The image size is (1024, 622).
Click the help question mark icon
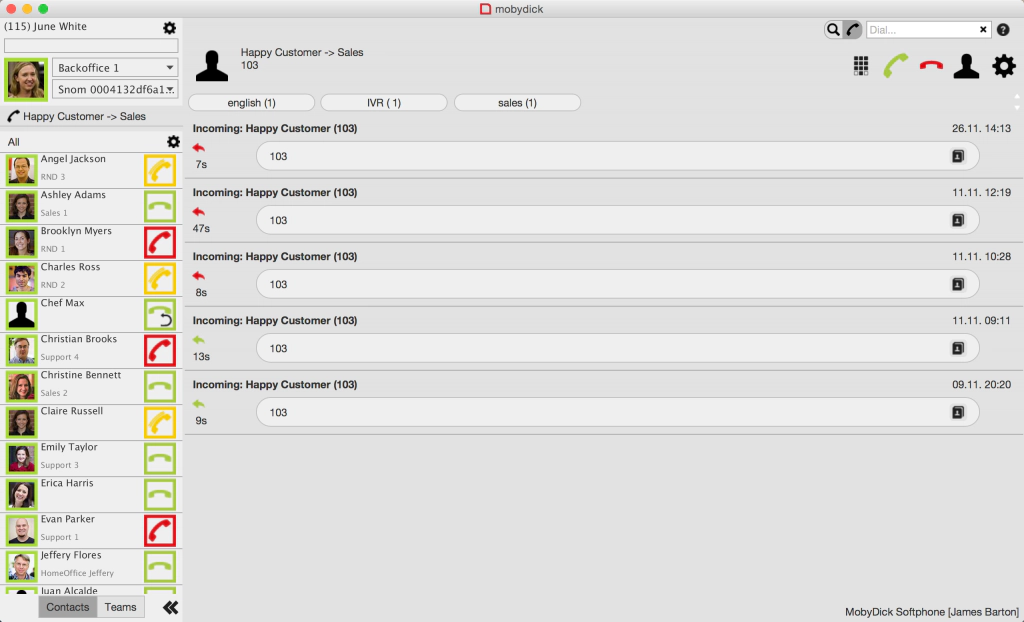1003,30
